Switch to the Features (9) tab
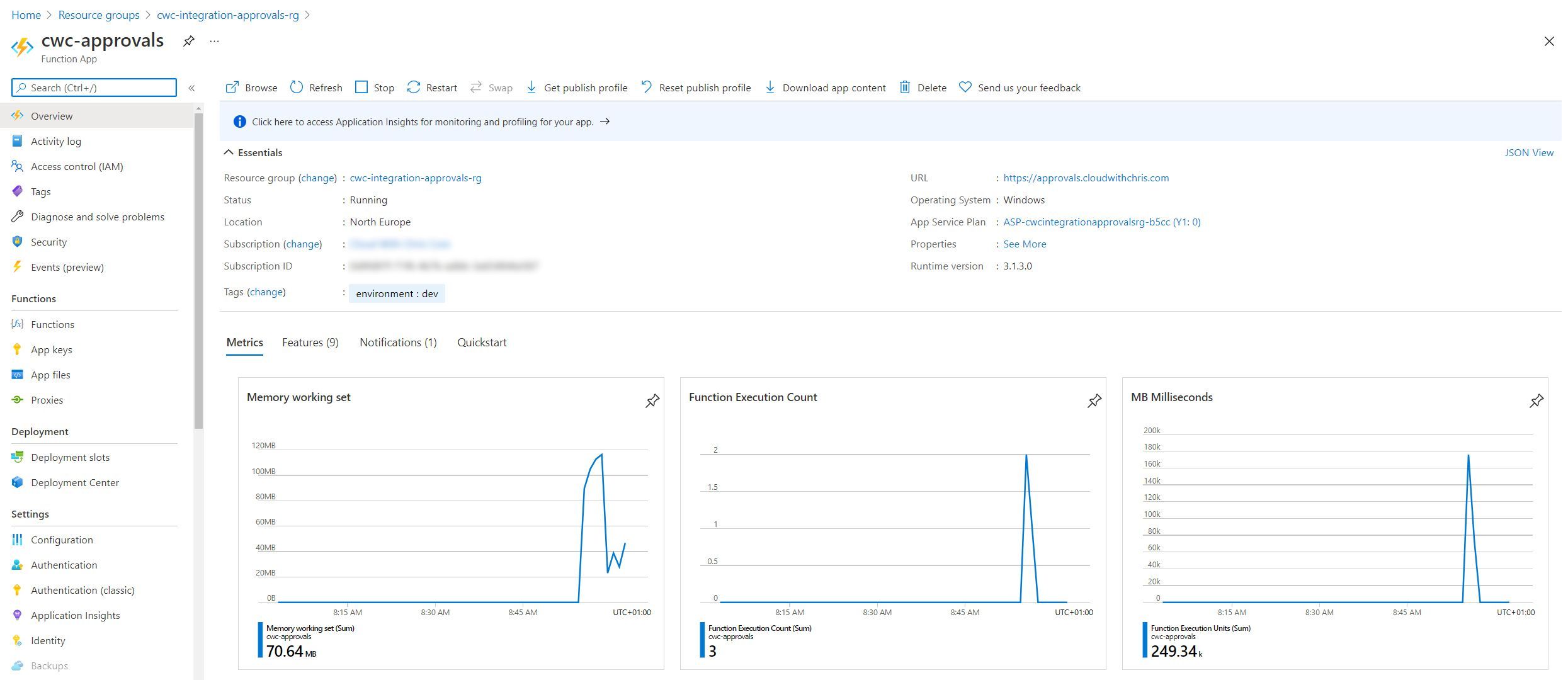This screenshot has width=1568, height=680. click(310, 343)
